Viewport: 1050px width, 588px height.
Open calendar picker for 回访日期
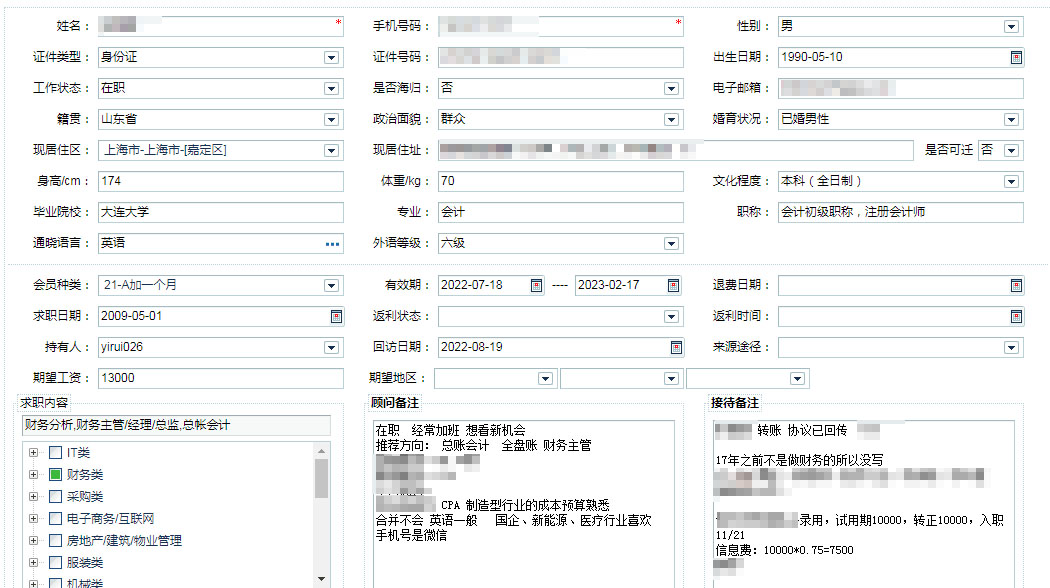coord(676,348)
